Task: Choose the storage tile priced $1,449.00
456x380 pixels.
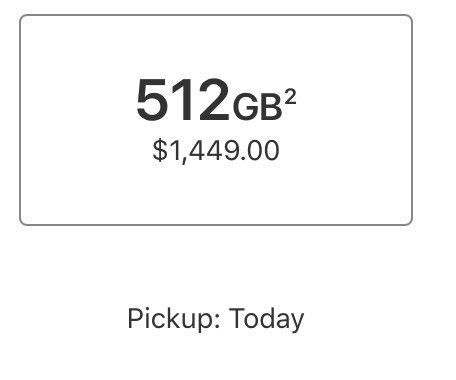Action: [216, 120]
